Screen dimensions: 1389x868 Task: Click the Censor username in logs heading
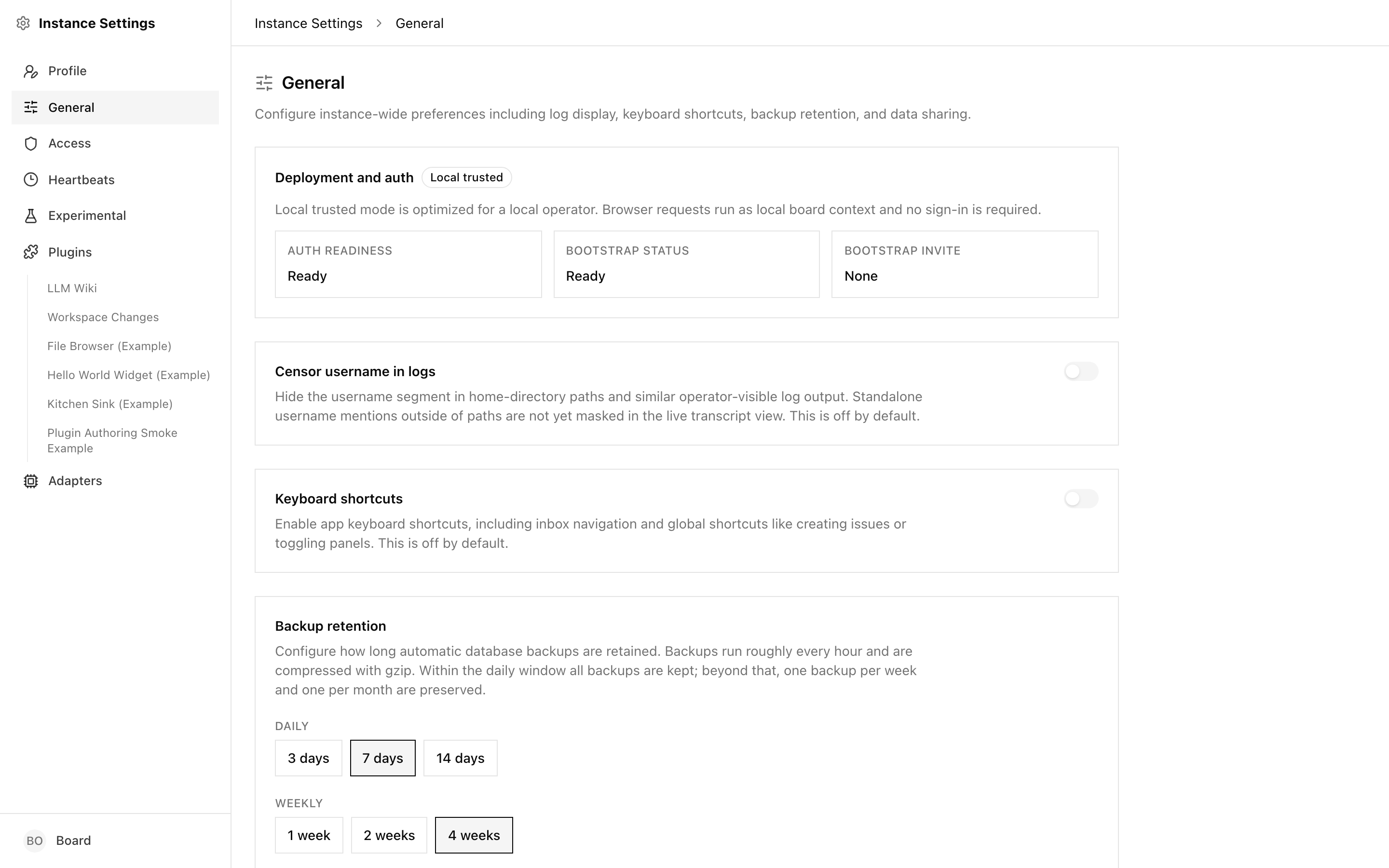click(x=354, y=371)
